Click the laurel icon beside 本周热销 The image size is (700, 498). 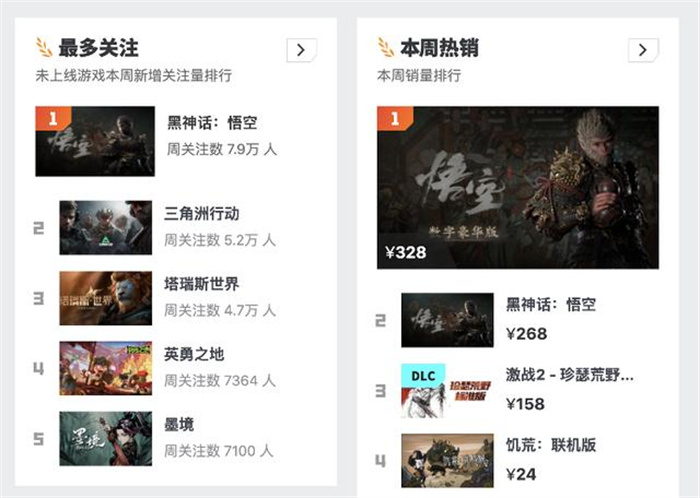386,48
